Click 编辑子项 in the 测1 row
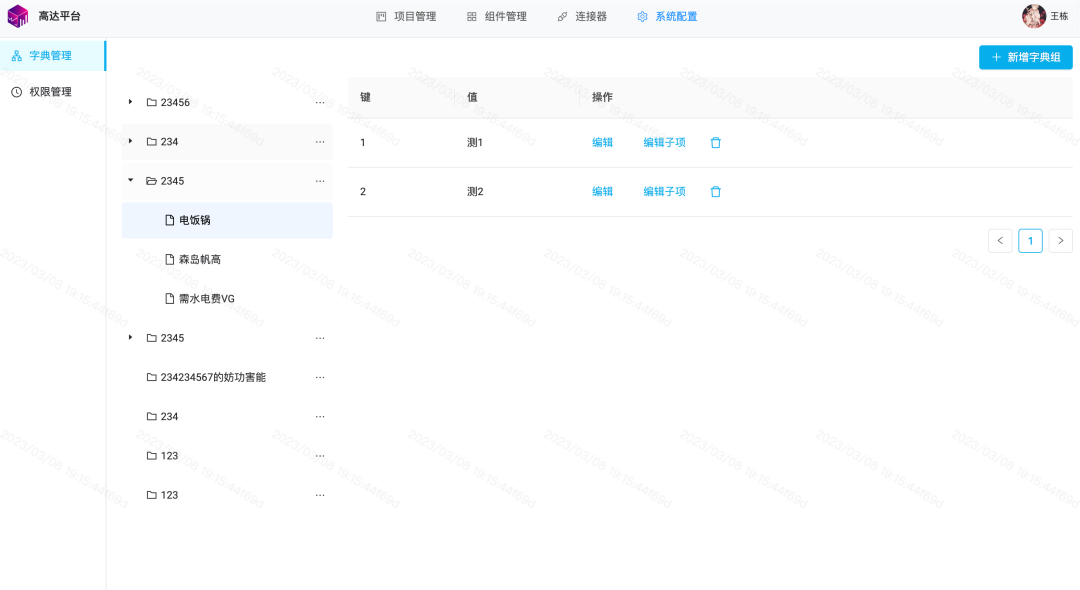The height and width of the screenshot is (590, 1080). pyautogui.click(x=665, y=143)
